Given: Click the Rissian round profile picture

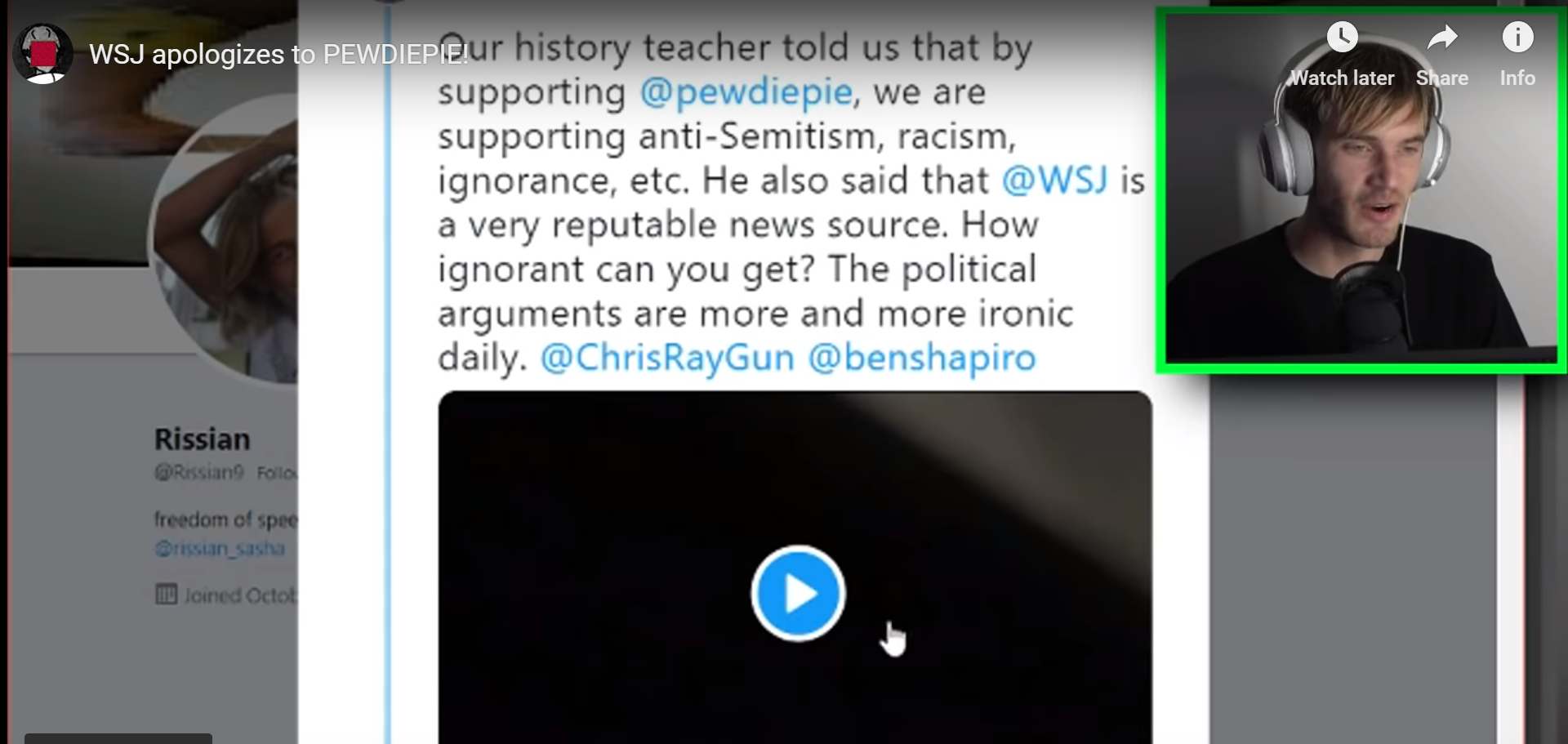Looking at the screenshot, I should tap(224, 237).
